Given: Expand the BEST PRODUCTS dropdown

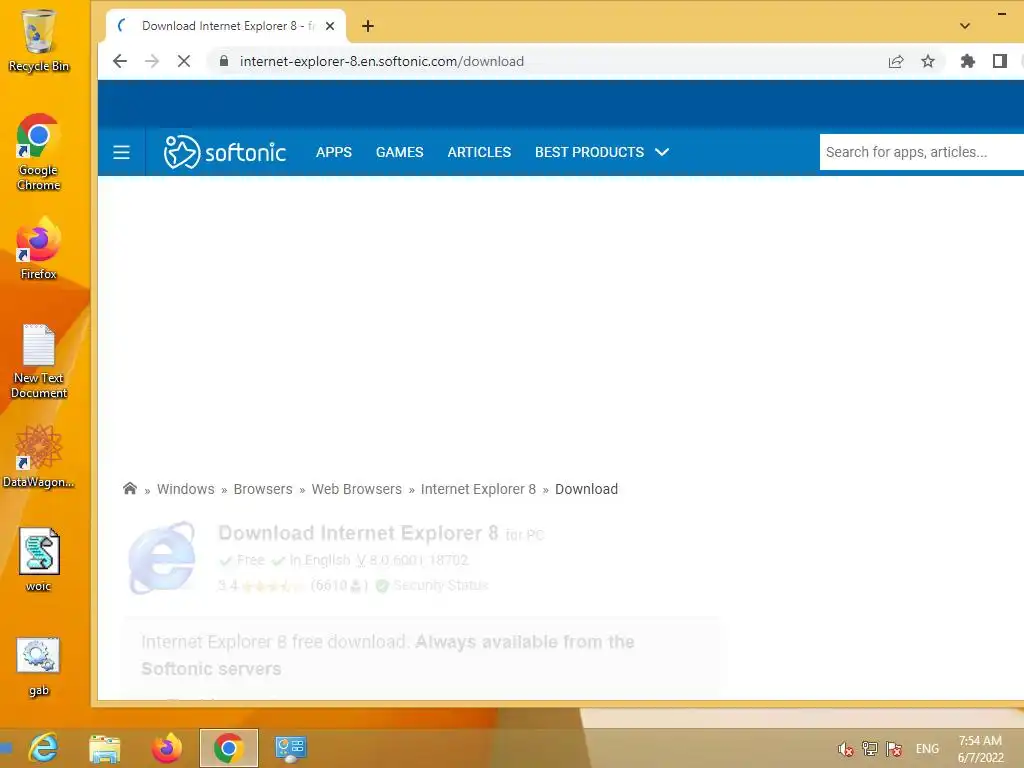Looking at the screenshot, I should point(601,152).
